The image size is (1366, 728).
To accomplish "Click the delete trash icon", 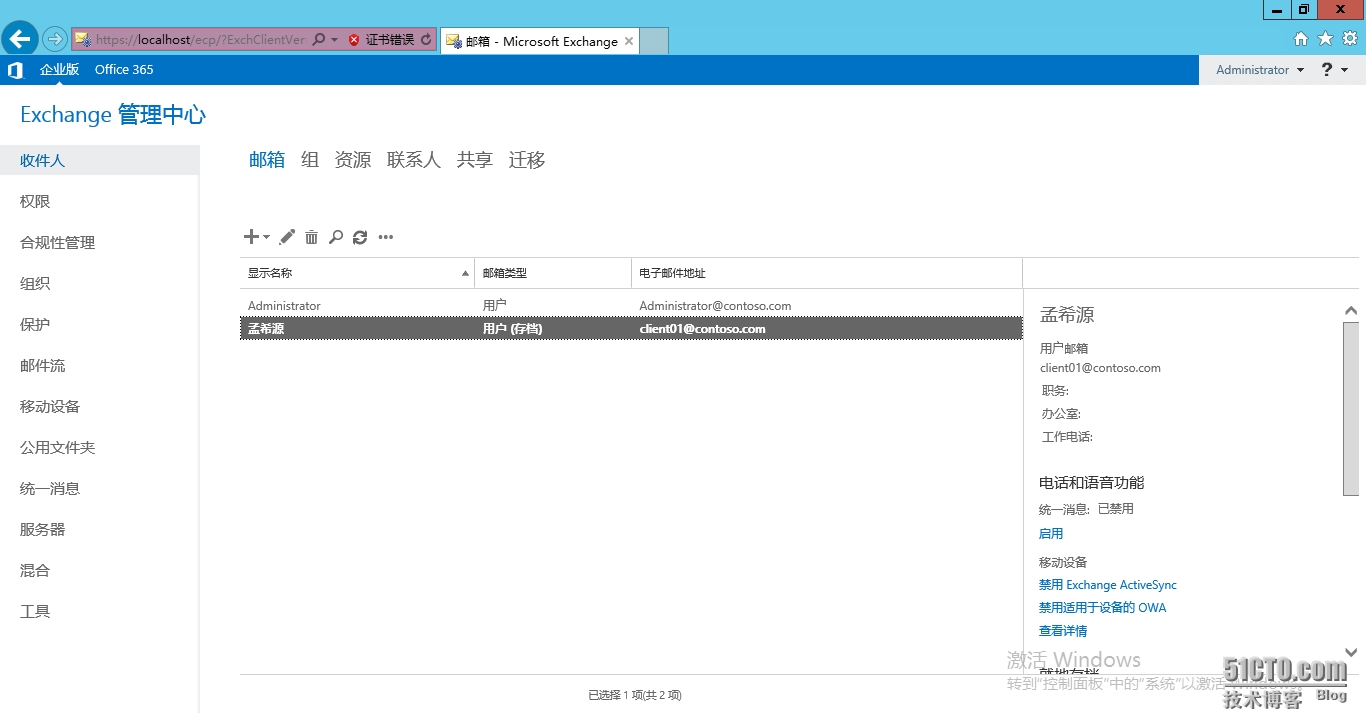I will tap(311, 237).
